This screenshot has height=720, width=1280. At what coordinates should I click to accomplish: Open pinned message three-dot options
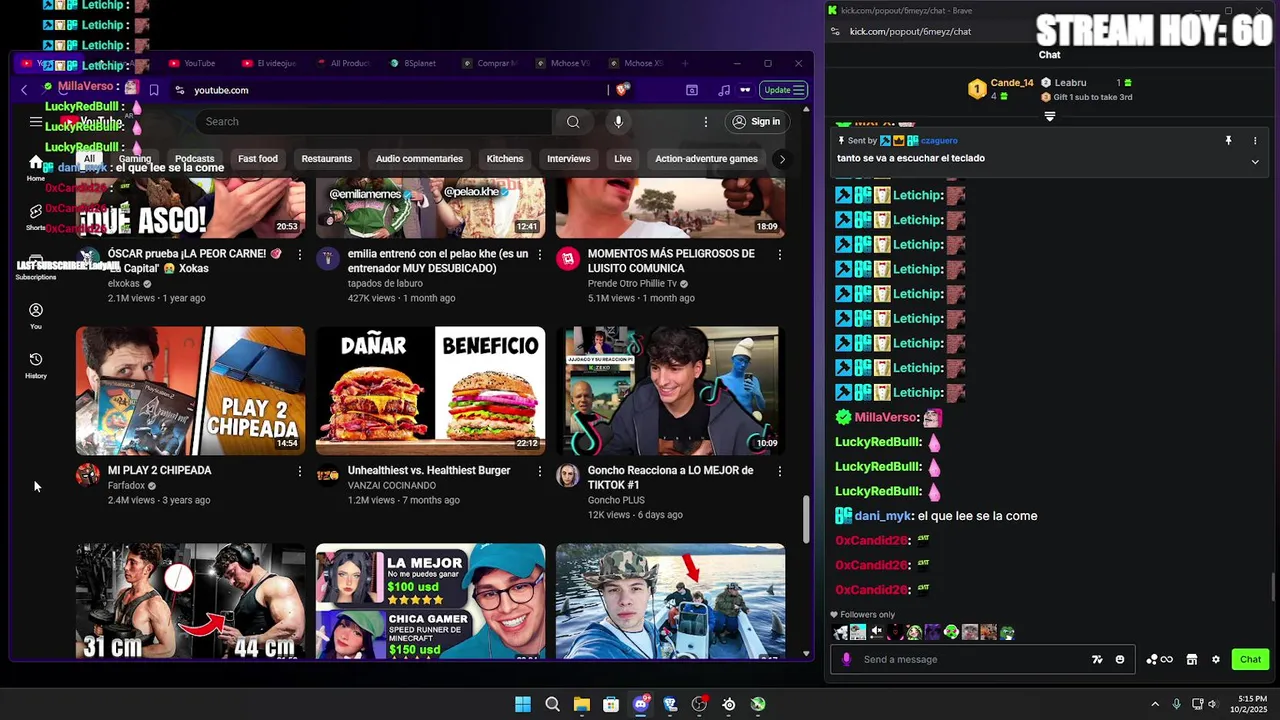[1255, 141]
